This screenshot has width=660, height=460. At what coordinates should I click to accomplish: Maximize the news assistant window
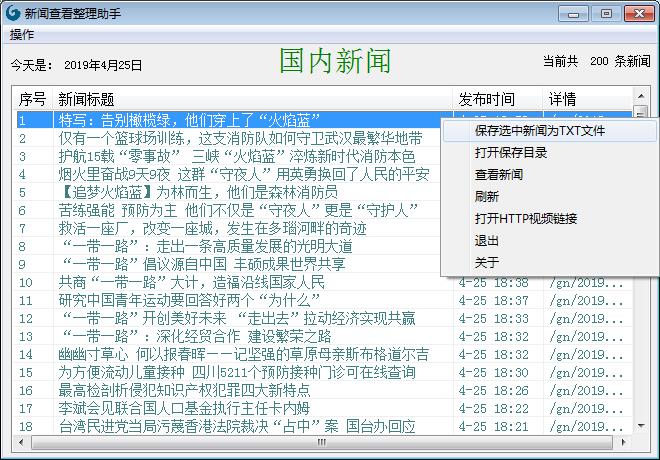coord(604,14)
